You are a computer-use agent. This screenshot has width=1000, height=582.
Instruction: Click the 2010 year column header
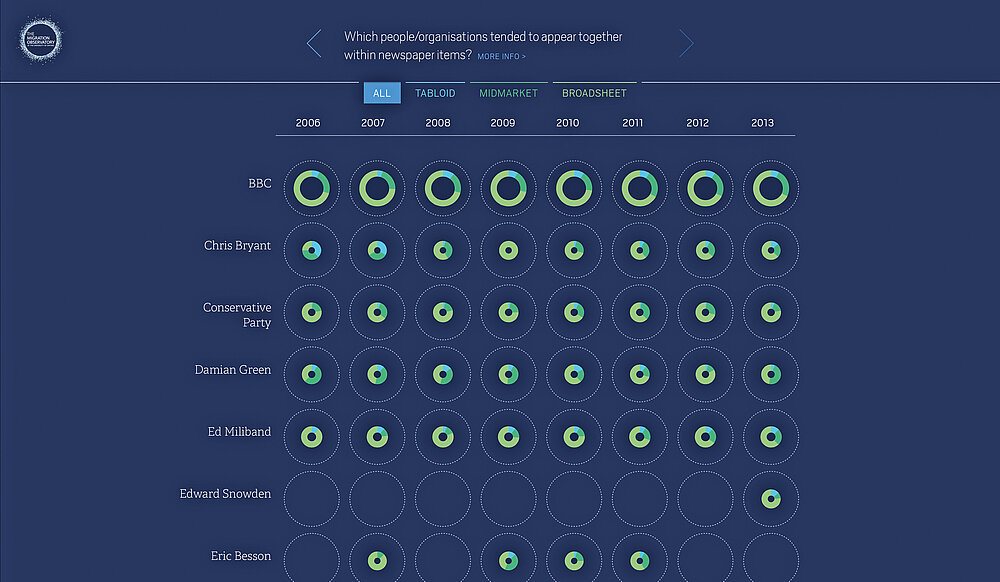(567, 123)
